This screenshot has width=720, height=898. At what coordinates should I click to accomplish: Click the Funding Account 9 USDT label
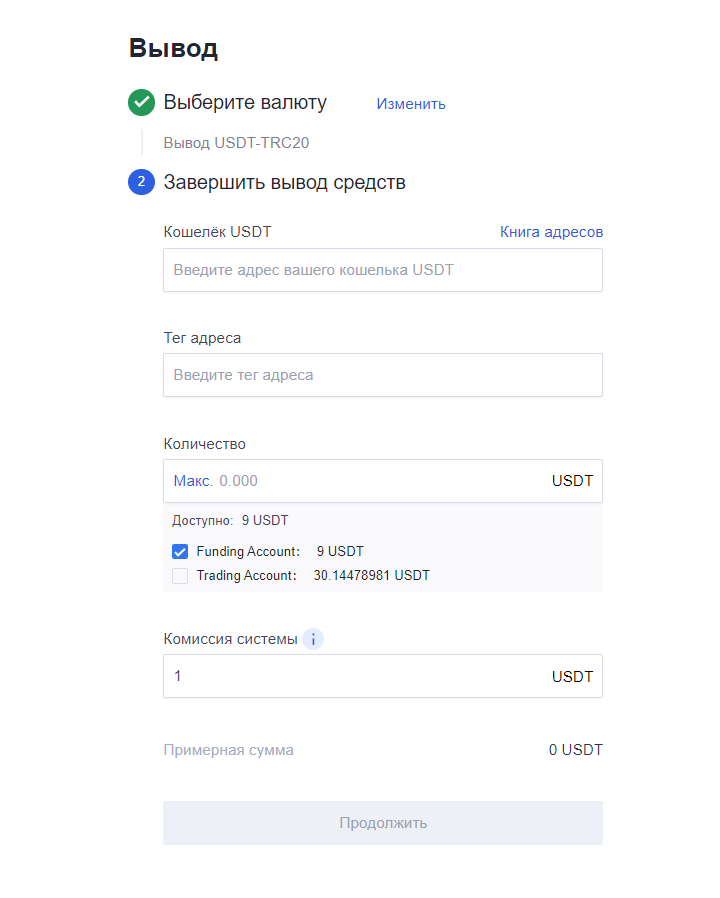pyautogui.click(x=280, y=552)
